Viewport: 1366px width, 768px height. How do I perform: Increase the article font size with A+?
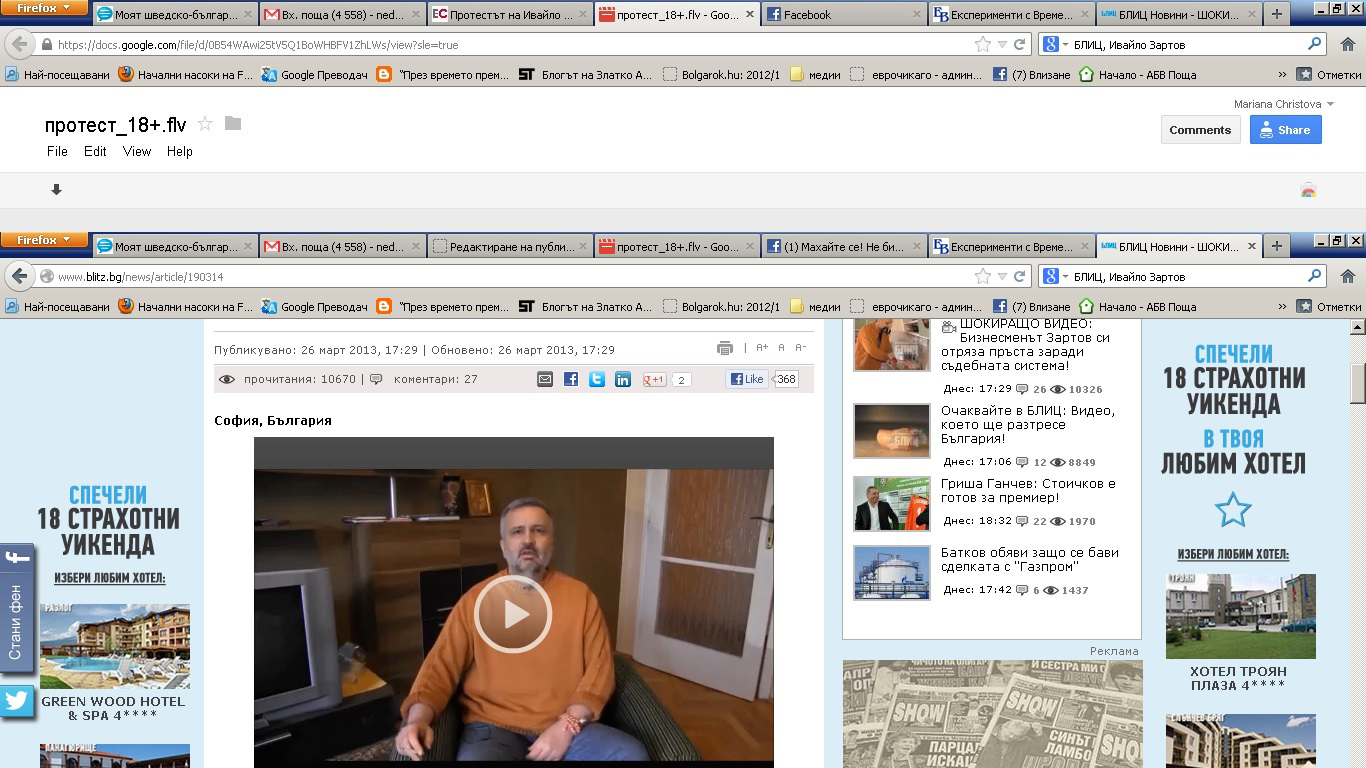(x=762, y=348)
